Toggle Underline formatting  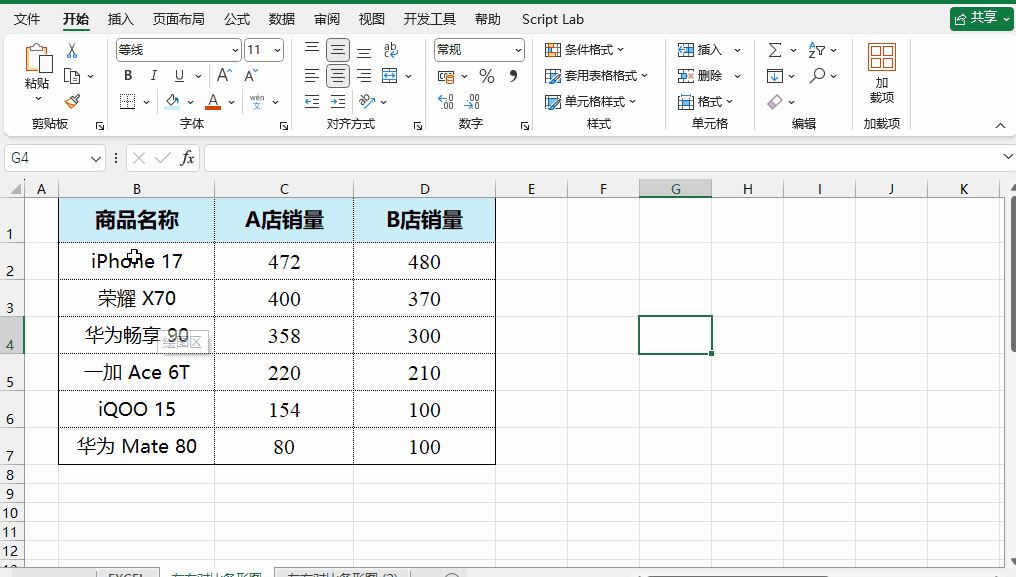(x=179, y=76)
